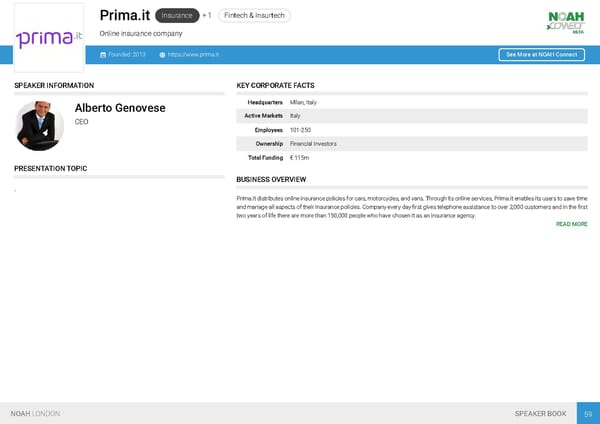Viewport: 600px width, 424px height.
Task: Click Alberto Genovese's profile photo
Action: pyautogui.click(x=40, y=126)
